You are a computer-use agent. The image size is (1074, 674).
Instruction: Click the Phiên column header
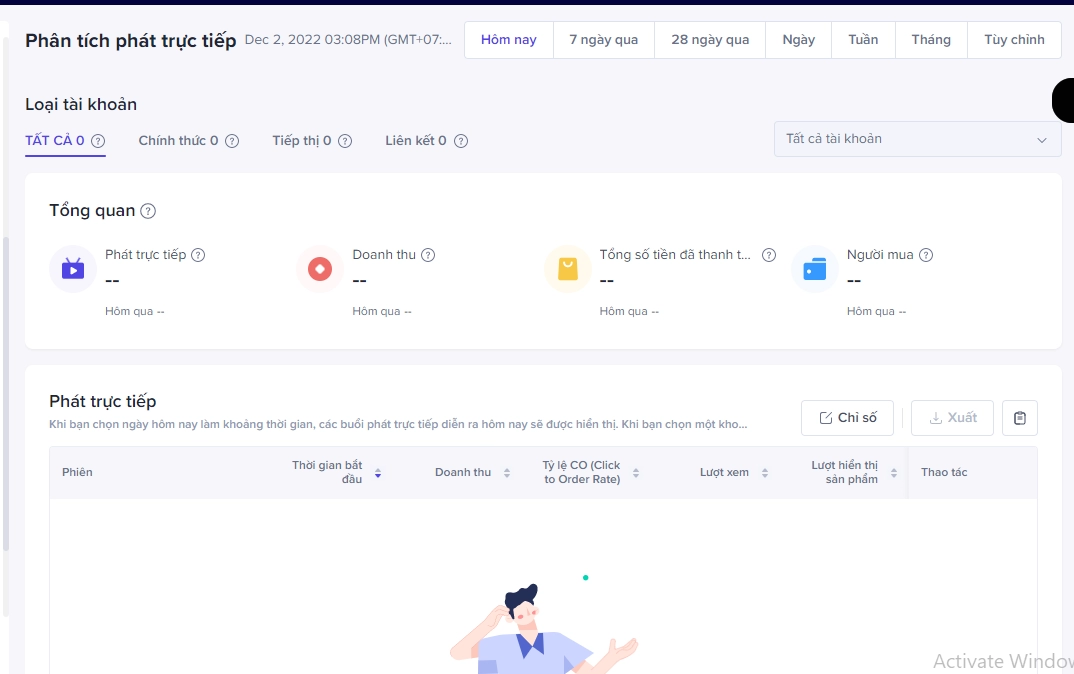click(77, 473)
